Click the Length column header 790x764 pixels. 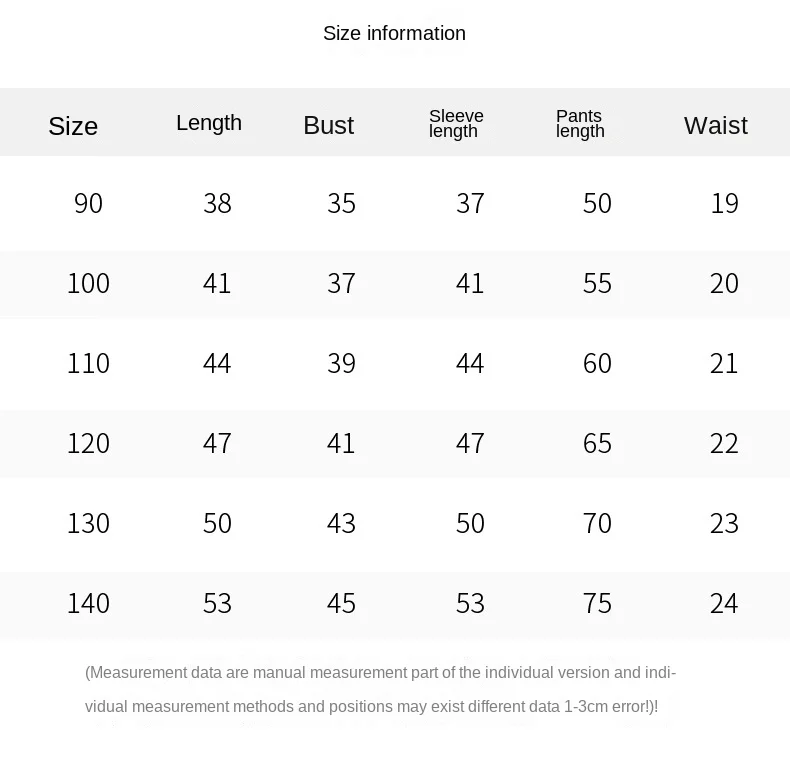point(209,123)
